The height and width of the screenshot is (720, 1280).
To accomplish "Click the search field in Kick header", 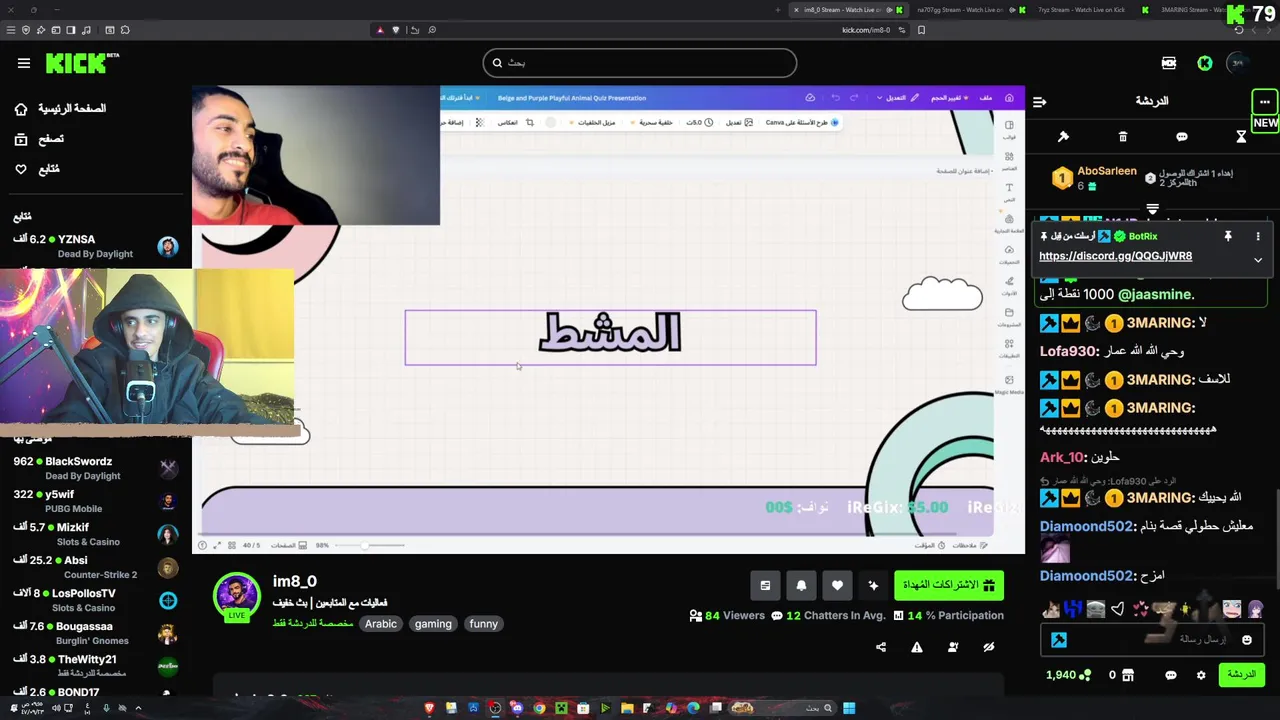I will pyautogui.click(x=640, y=63).
